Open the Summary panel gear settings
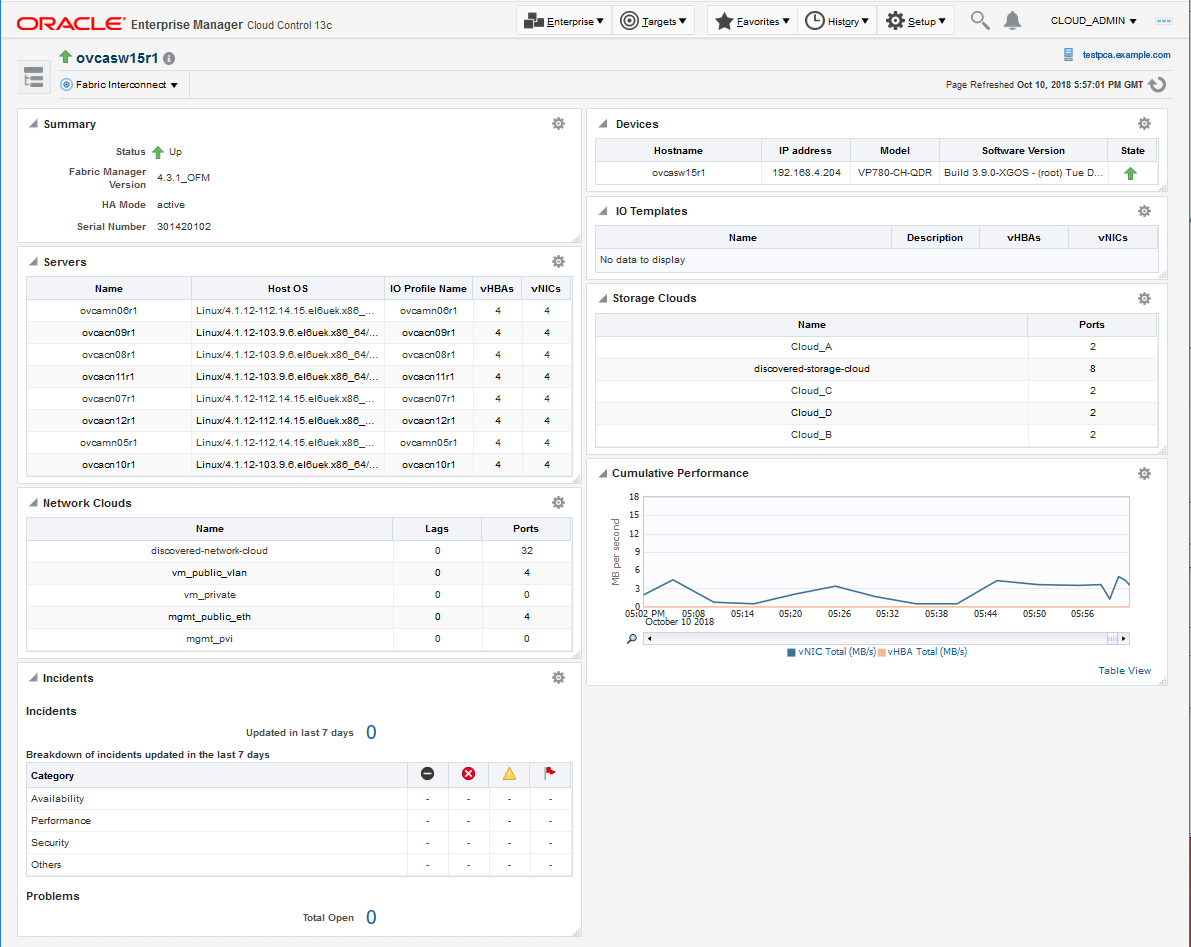This screenshot has height=947, width=1191. pyautogui.click(x=558, y=124)
